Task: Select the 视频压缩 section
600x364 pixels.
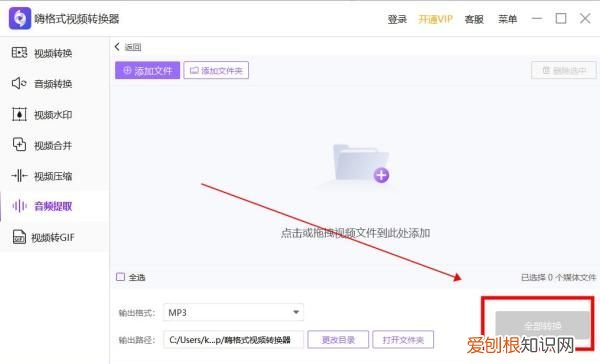Action: [54, 176]
